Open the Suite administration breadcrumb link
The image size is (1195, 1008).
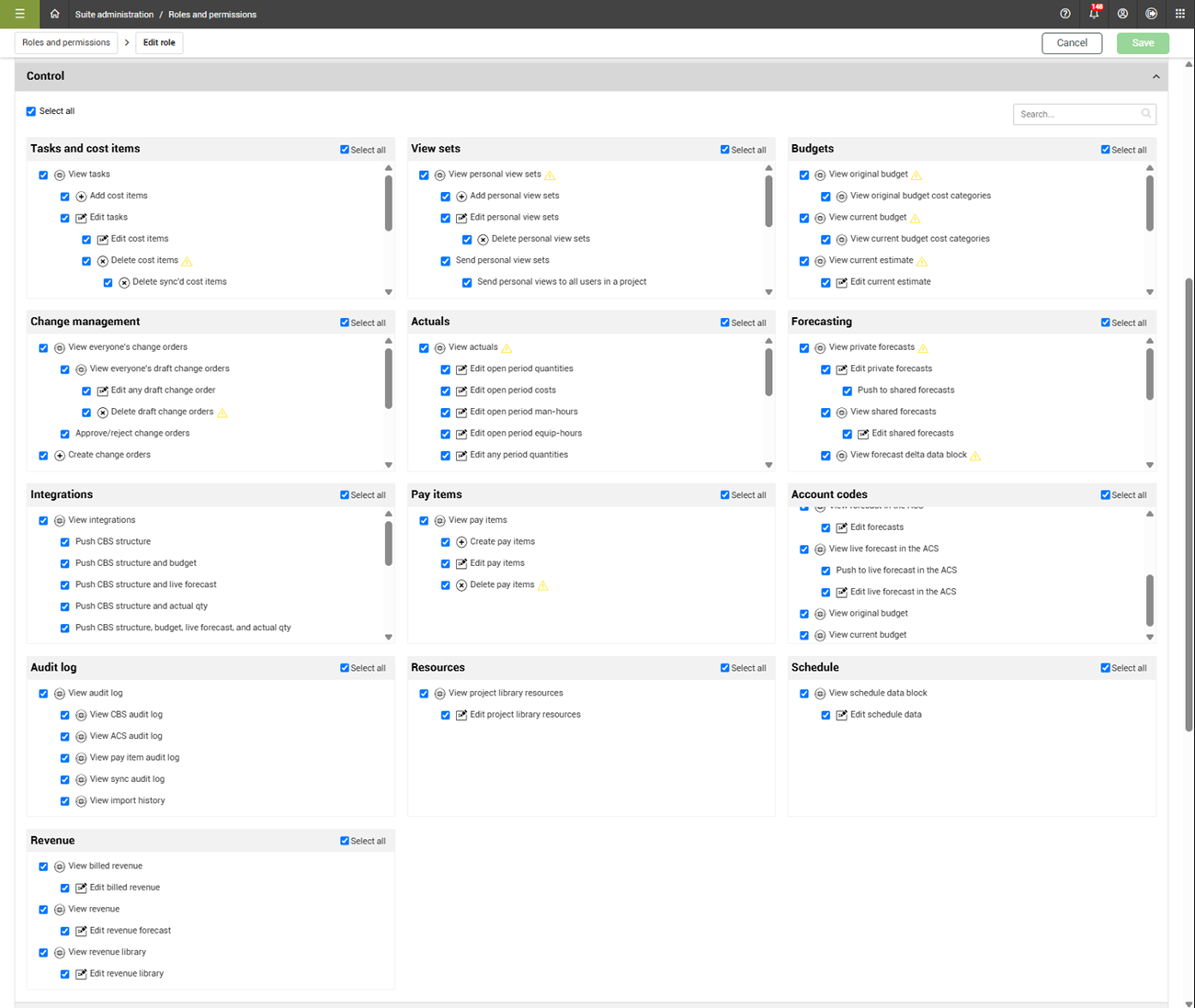click(115, 15)
